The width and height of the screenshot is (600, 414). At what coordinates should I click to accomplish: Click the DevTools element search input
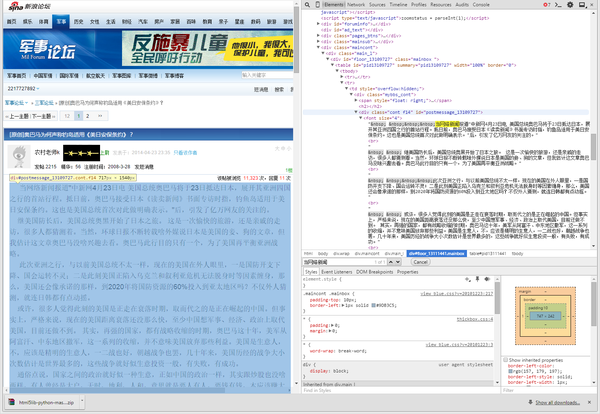(x=338, y=262)
